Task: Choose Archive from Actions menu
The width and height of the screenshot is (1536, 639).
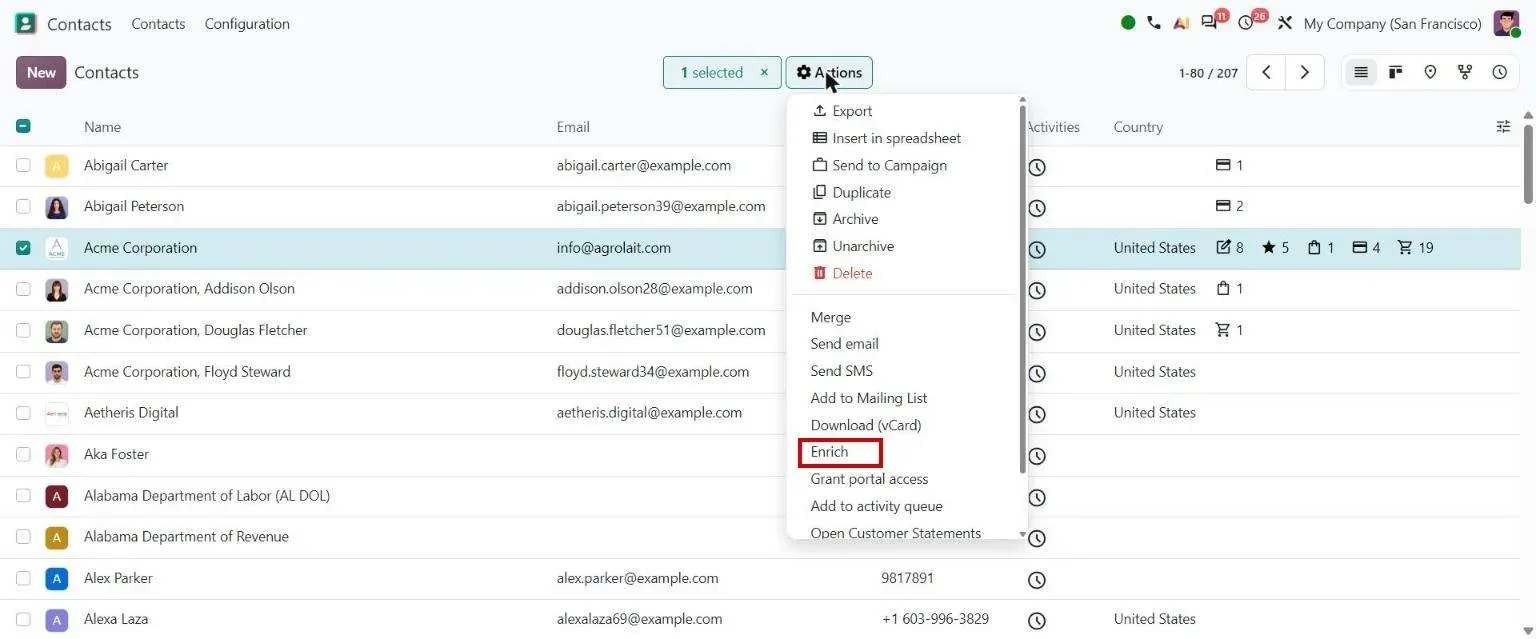Action: point(845,219)
